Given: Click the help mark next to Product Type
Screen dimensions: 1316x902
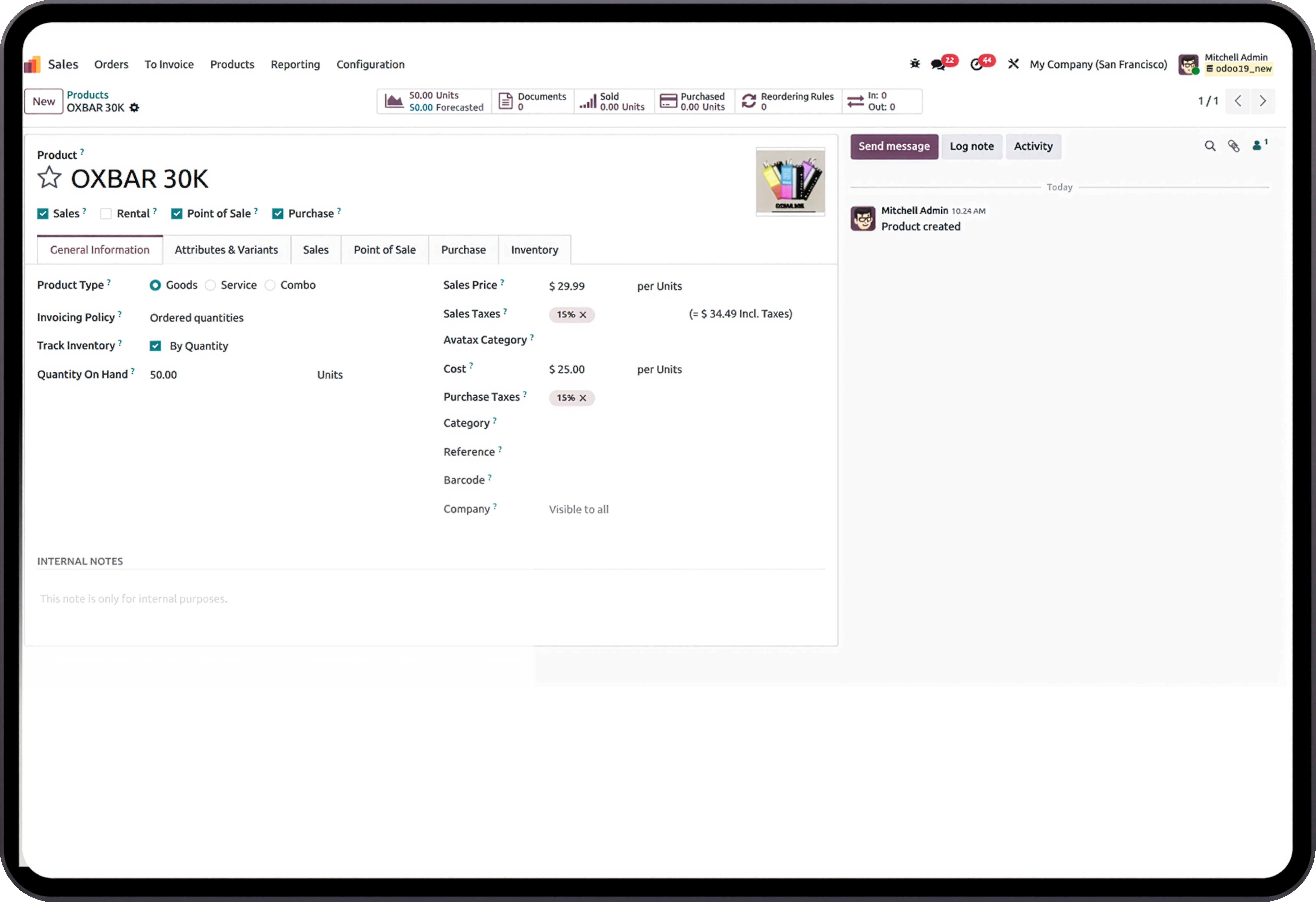Looking at the screenshot, I should click(x=109, y=282).
